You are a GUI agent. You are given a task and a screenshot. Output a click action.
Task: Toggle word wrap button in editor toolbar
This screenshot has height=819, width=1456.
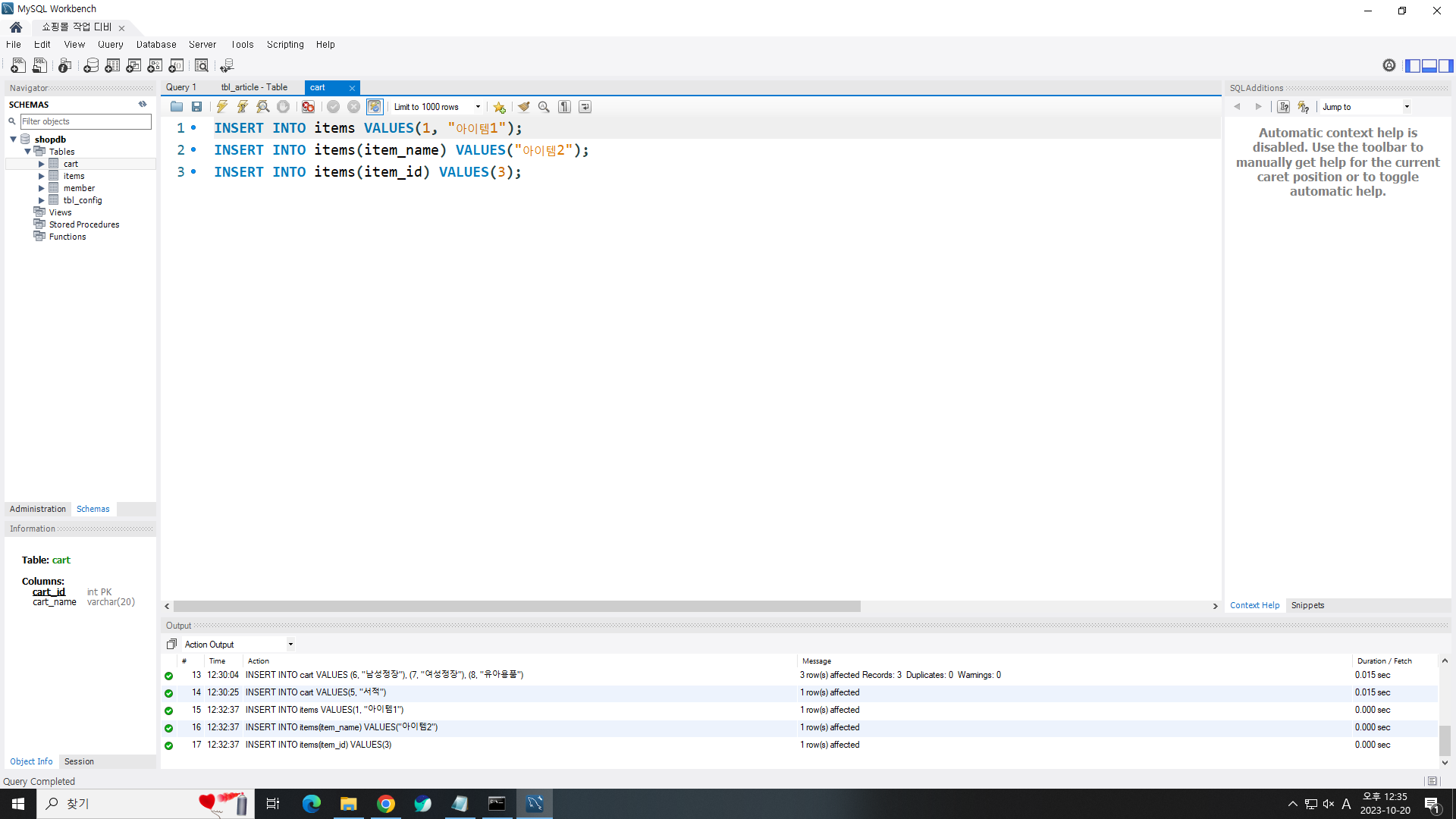pyautogui.click(x=585, y=107)
